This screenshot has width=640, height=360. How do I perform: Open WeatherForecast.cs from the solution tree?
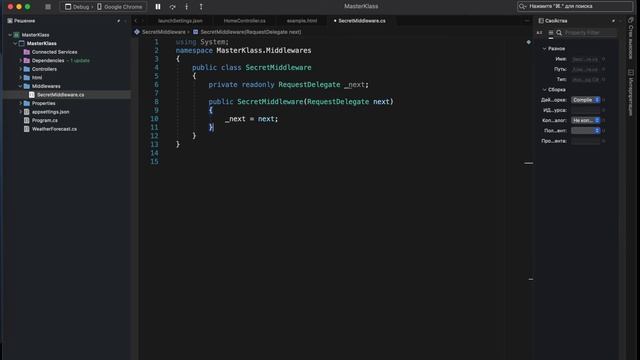pos(54,129)
